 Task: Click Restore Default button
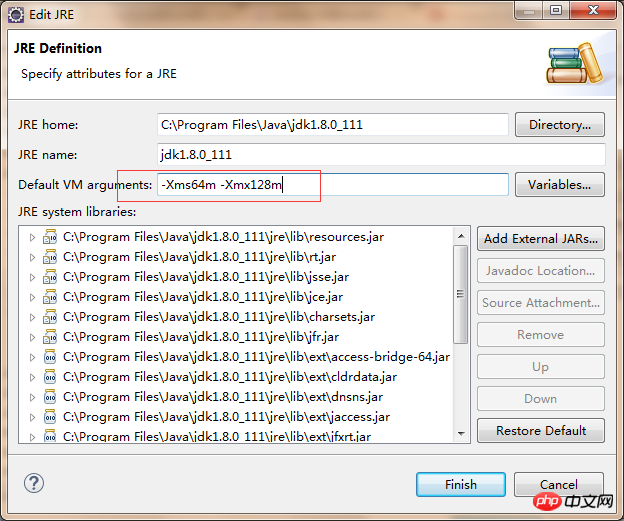(541, 431)
